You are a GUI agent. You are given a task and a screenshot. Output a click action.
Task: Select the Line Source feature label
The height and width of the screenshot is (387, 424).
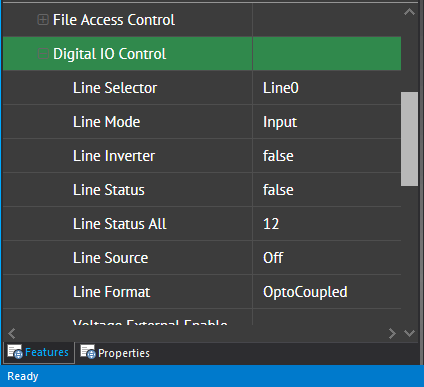coord(110,258)
